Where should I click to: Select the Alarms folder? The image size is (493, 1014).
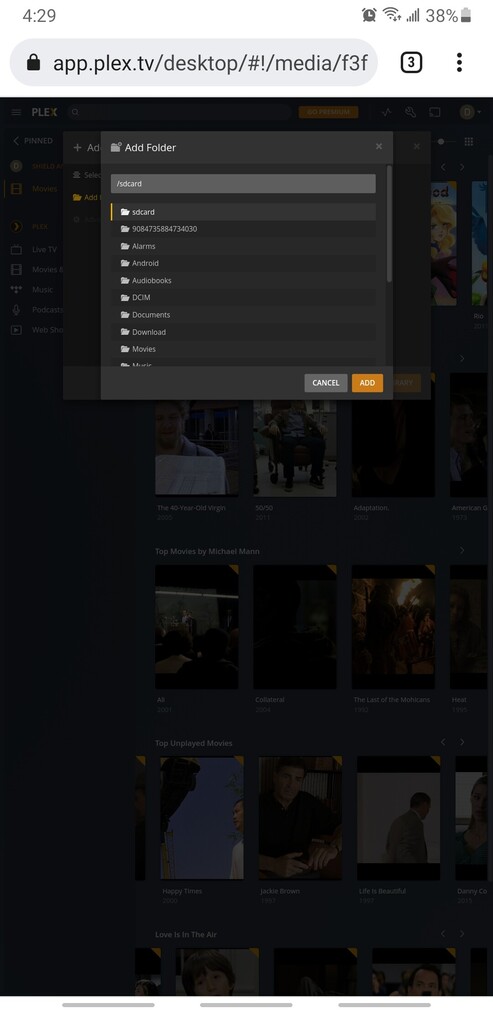click(243, 246)
